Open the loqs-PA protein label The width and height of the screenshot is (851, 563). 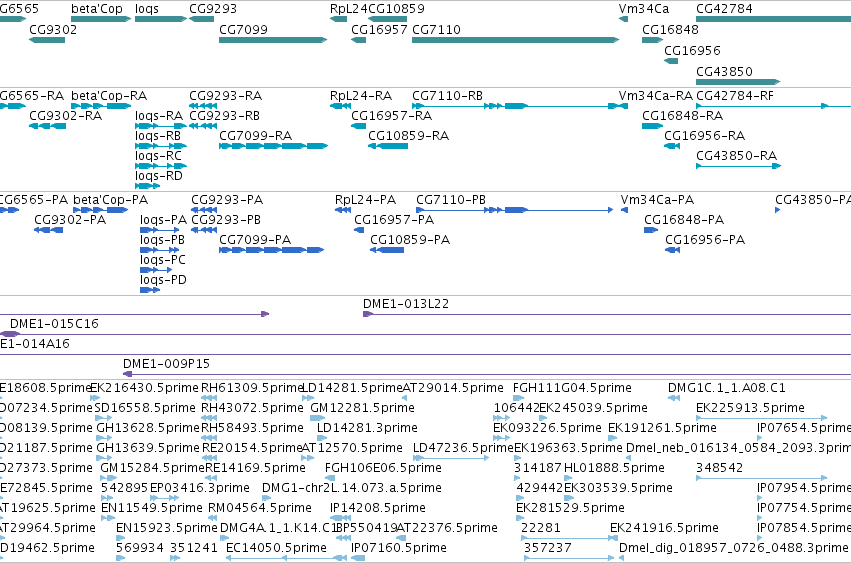point(163,220)
